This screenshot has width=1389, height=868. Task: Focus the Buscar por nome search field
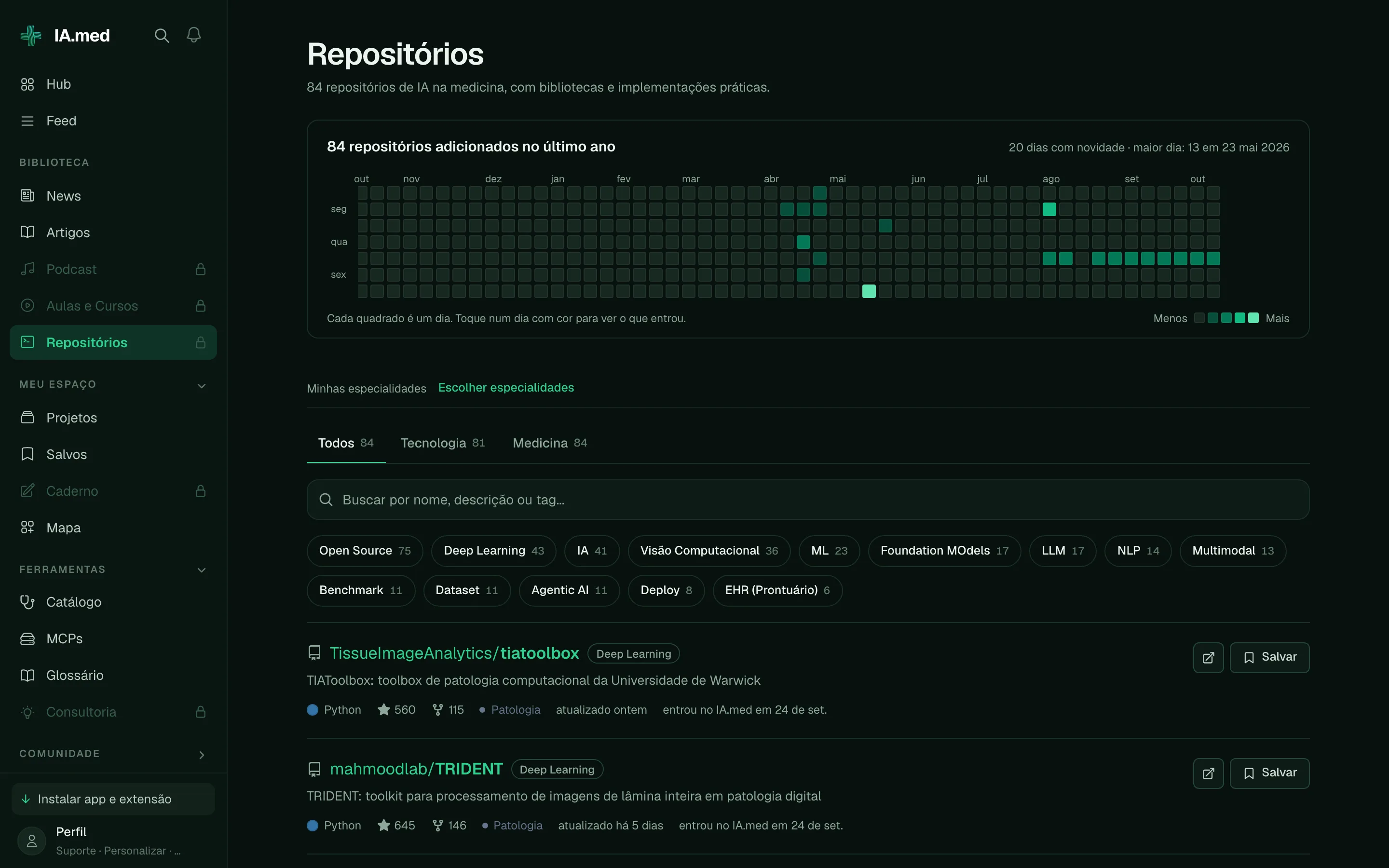[807, 500]
